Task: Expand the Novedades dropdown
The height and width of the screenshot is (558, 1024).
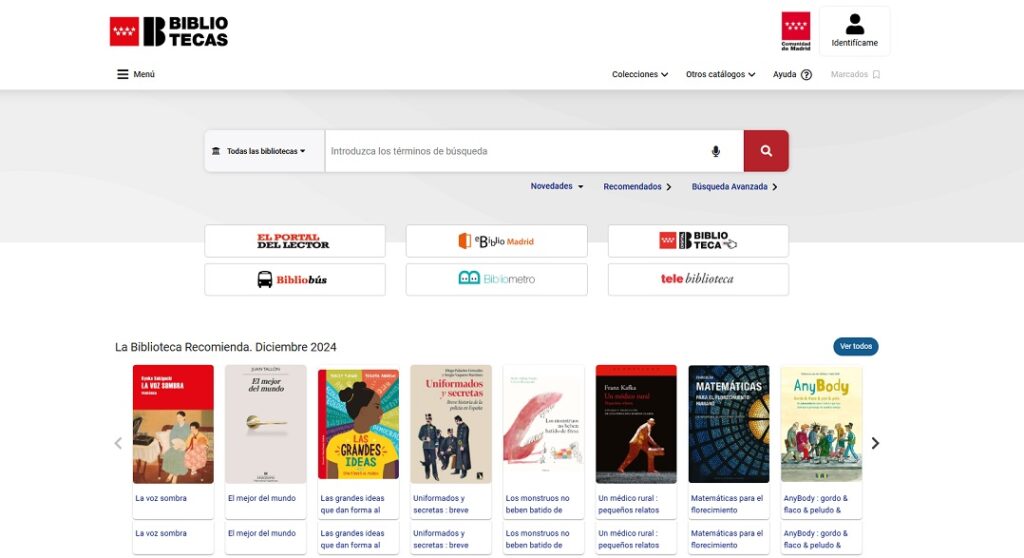Action: coord(557,187)
